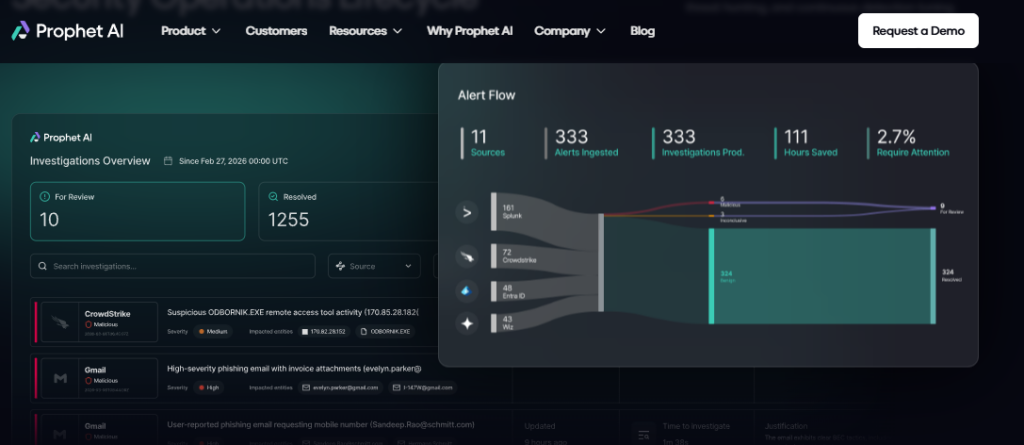Select the Resolved 1255 card
Viewport: 1024px width, 445px height.
click(349, 211)
